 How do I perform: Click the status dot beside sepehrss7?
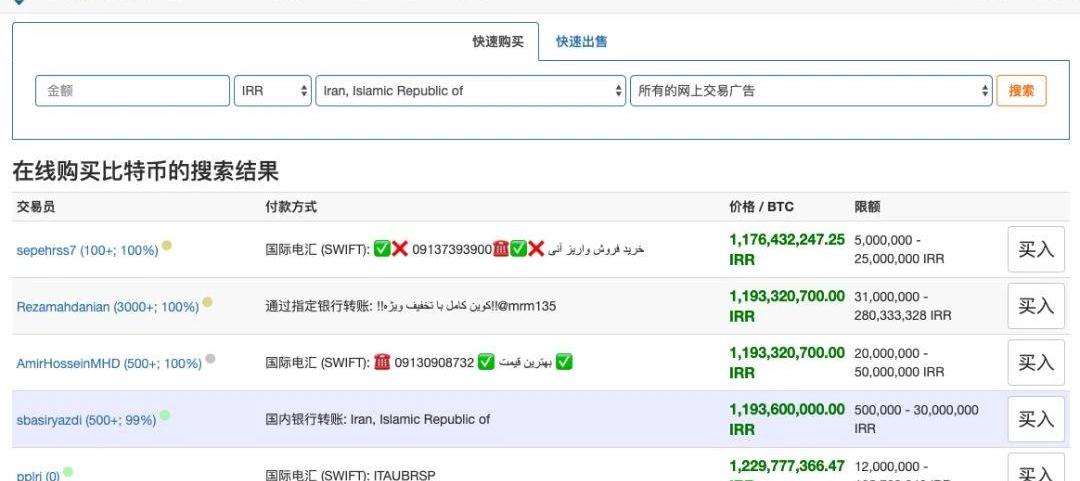pos(167,245)
